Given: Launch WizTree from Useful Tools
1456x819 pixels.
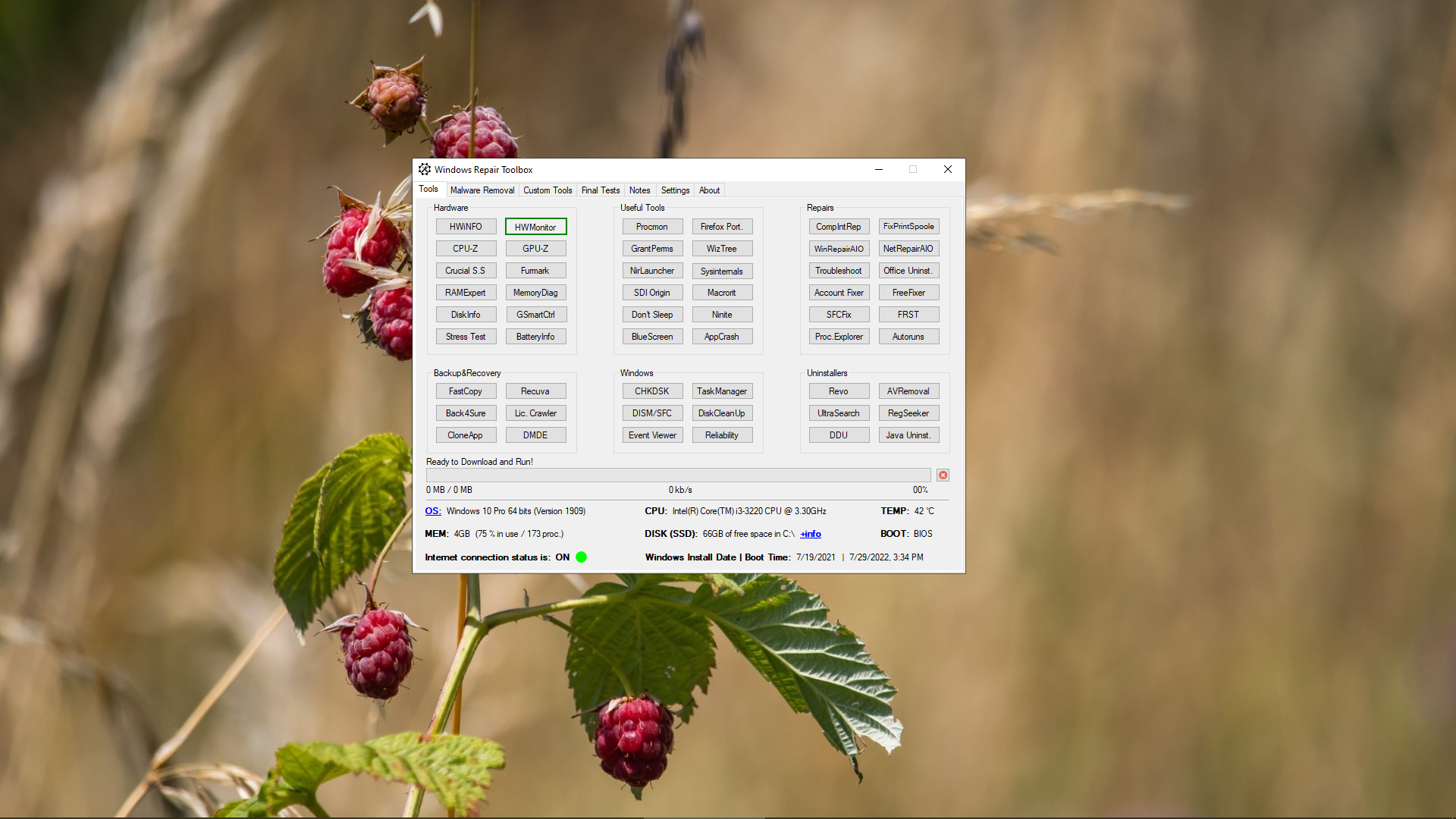Looking at the screenshot, I should tap(721, 249).
